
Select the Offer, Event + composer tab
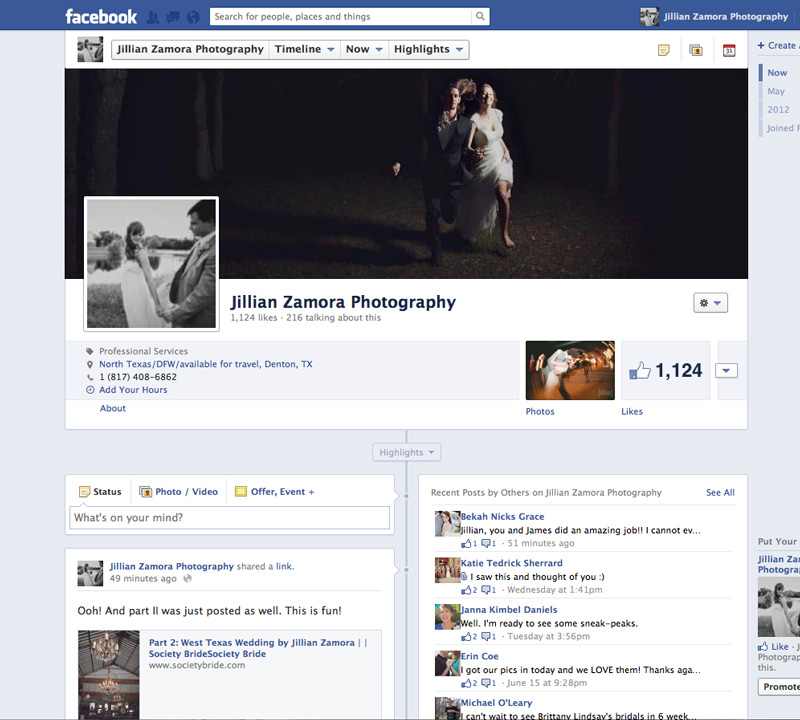coord(274,491)
